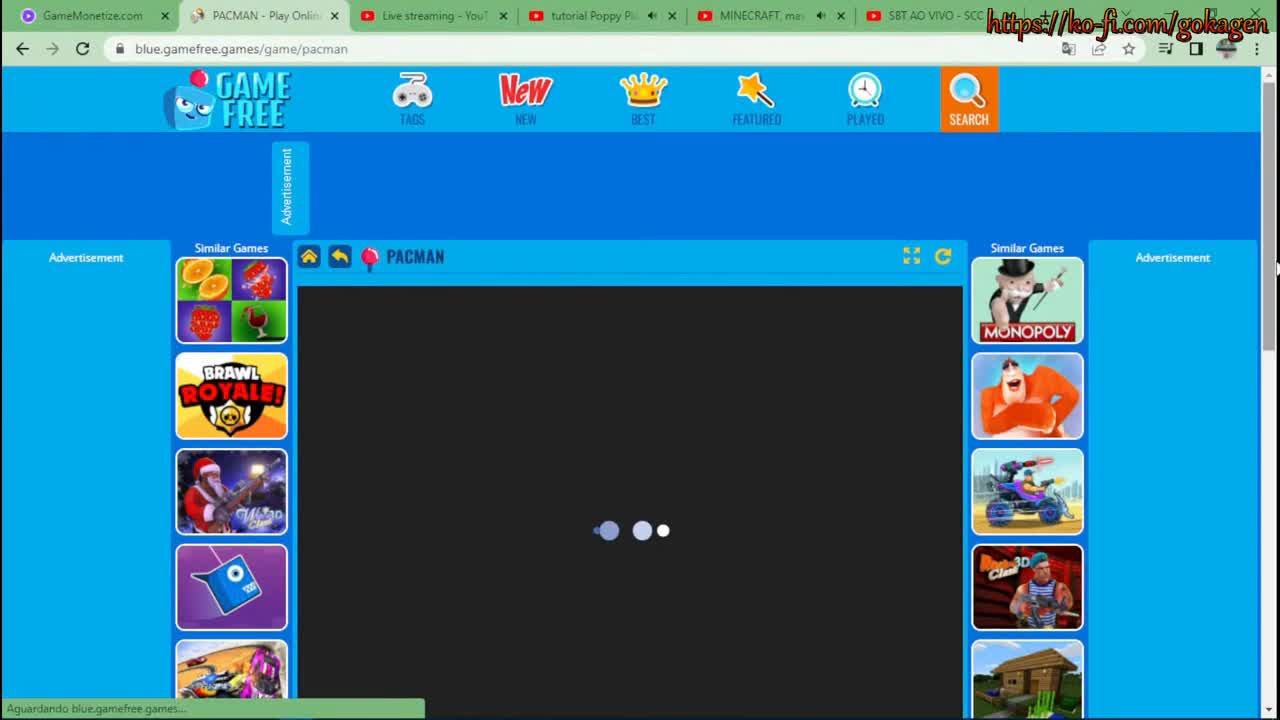Viewport: 1280px width, 720px height.
Task: Open the Brawl Royale game thumbnail
Action: pos(231,396)
